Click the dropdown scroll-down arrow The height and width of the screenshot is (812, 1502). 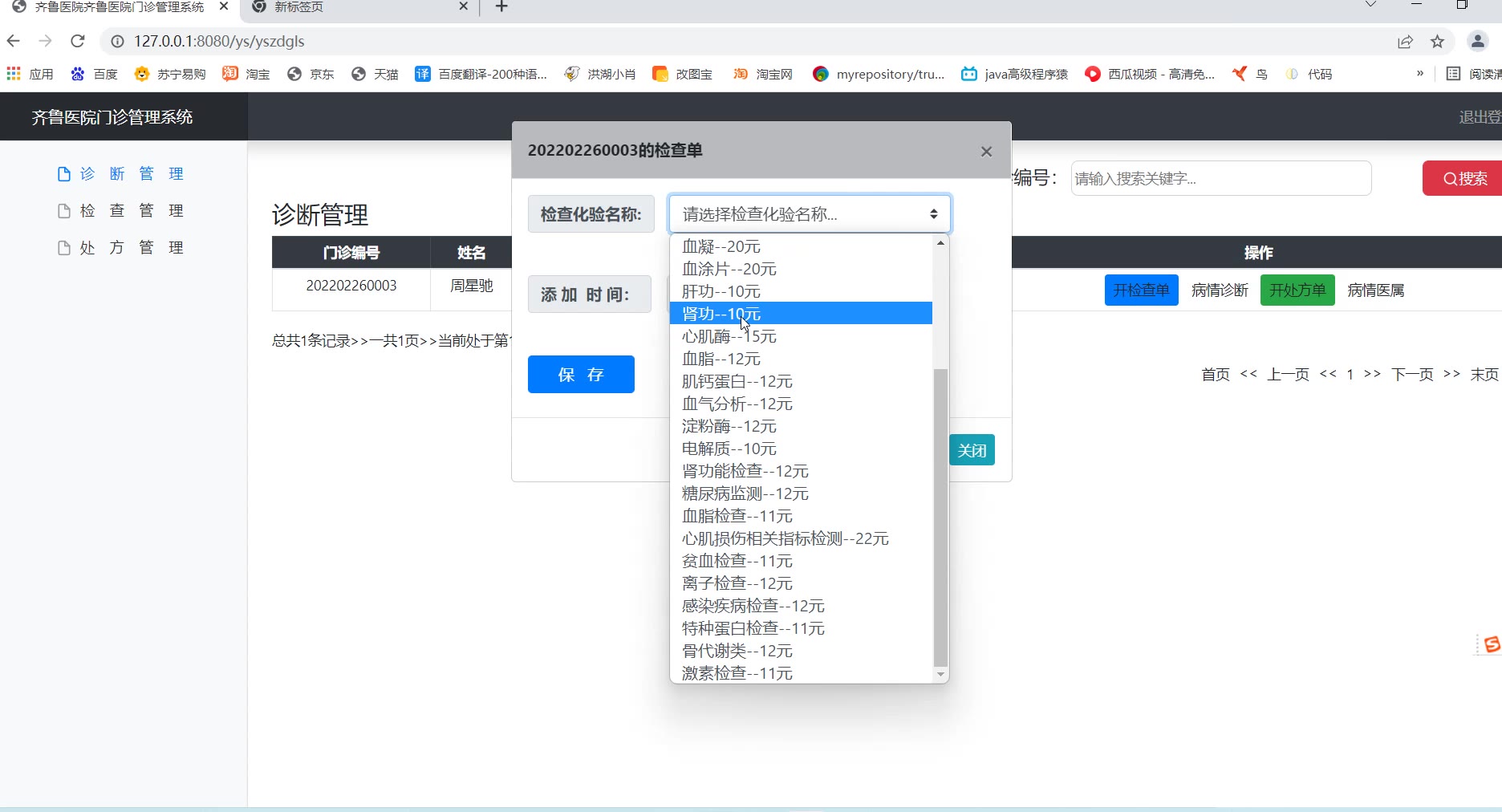941,675
